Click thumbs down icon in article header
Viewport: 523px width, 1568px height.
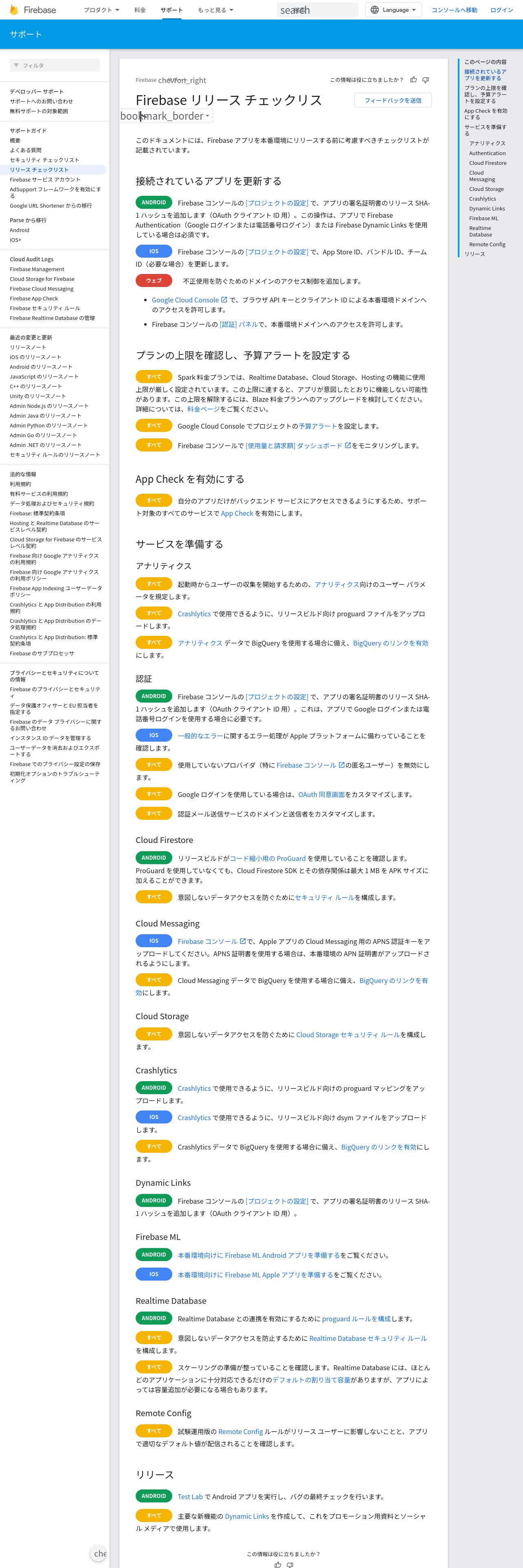pos(426,80)
